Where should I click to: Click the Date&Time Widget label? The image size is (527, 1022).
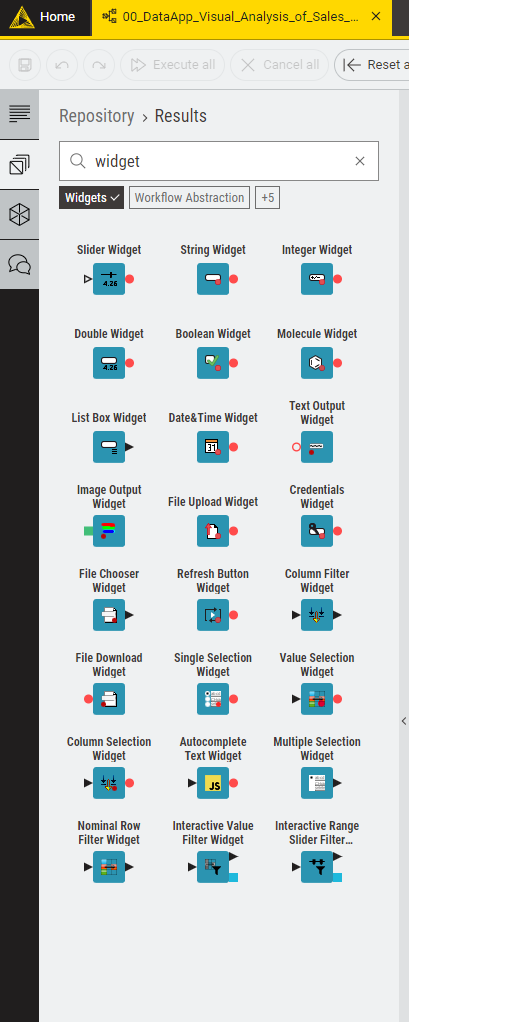pyautogui.click(x=213, y=418)
